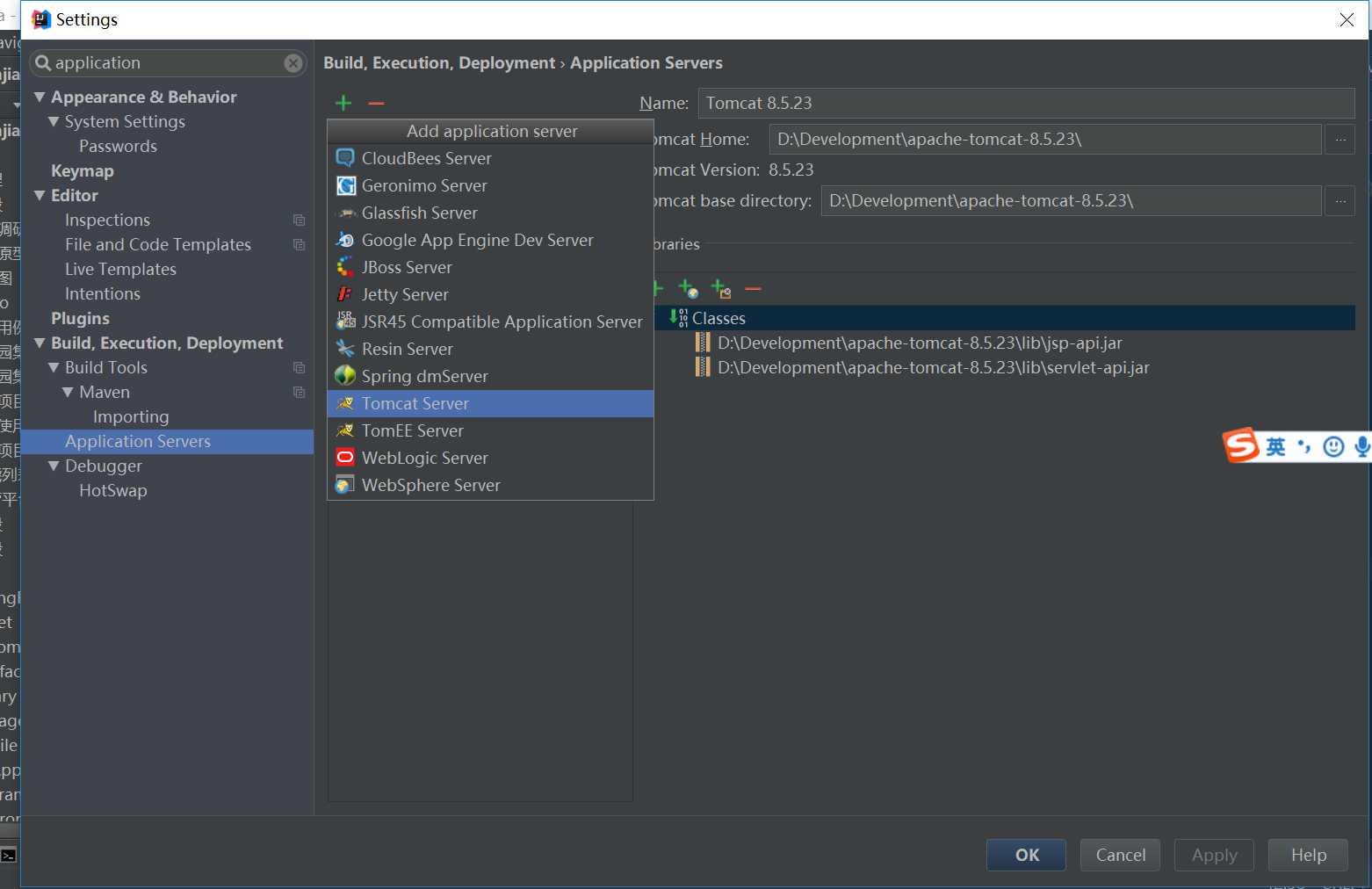
Task: Click the Classes sort icon
Action: (x=679, y=318)
